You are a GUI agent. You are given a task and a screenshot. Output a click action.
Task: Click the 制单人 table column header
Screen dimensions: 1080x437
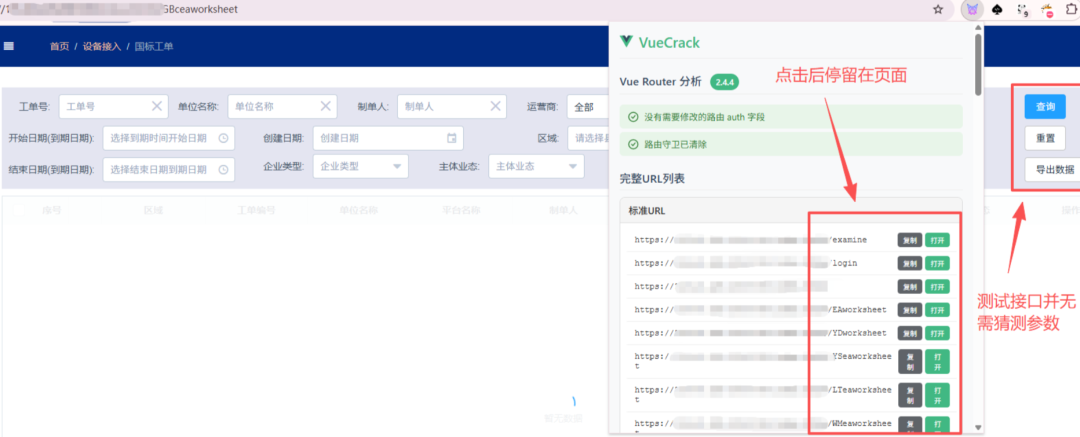[563, 210]
